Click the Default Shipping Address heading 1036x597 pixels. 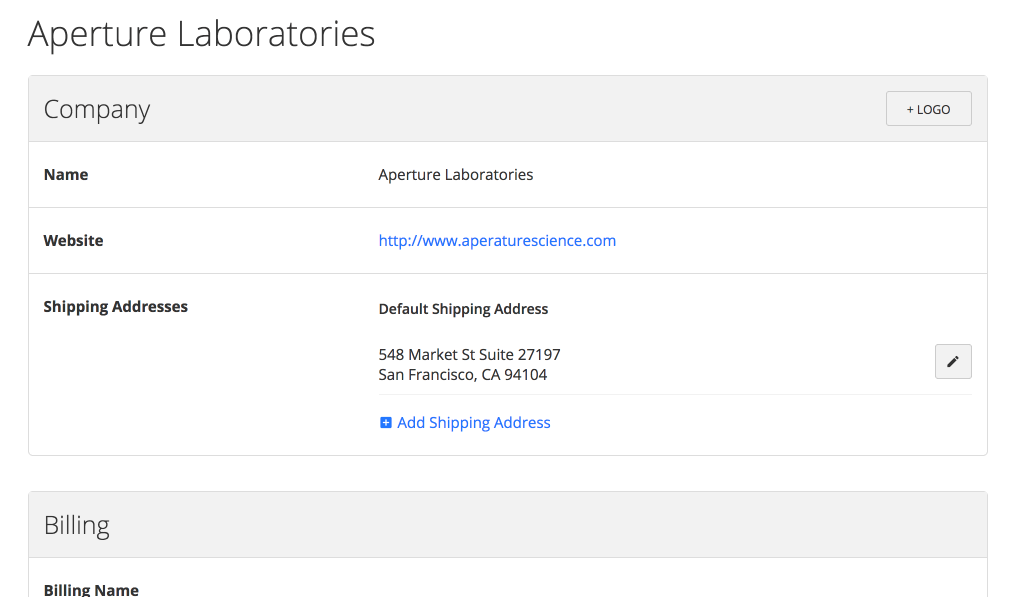(463, 309)
